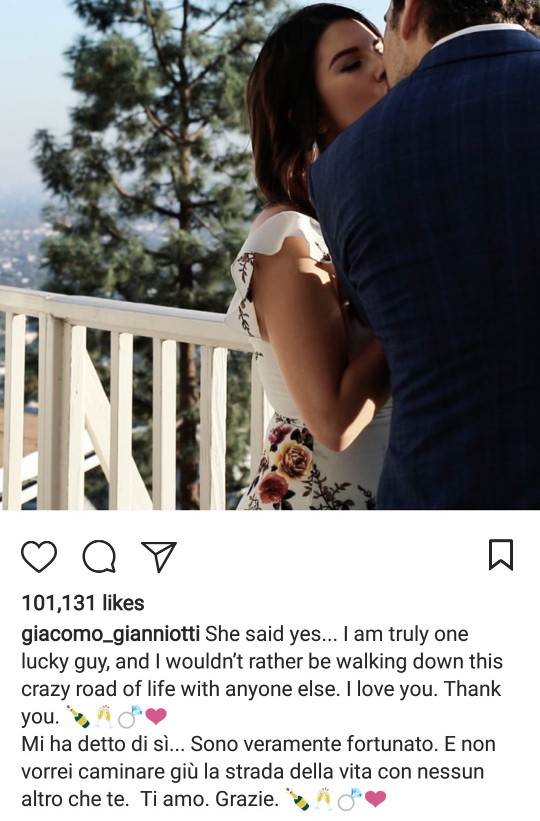Save post with the bookmark icon
The height and width of the screenshot is (821, 540).
click(x=501, y=554)
